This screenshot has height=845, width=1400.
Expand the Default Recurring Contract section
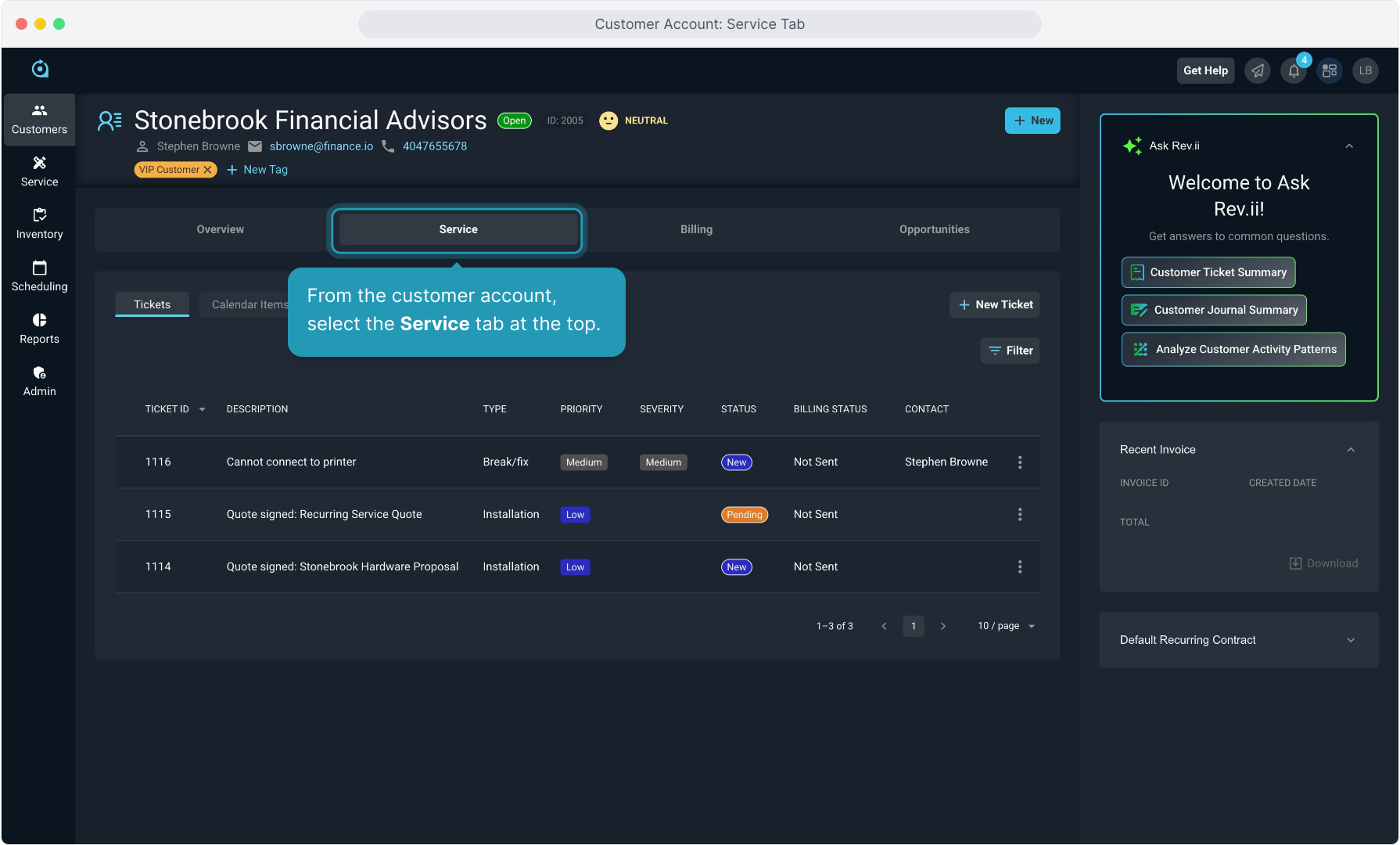tap(1351, 640)
